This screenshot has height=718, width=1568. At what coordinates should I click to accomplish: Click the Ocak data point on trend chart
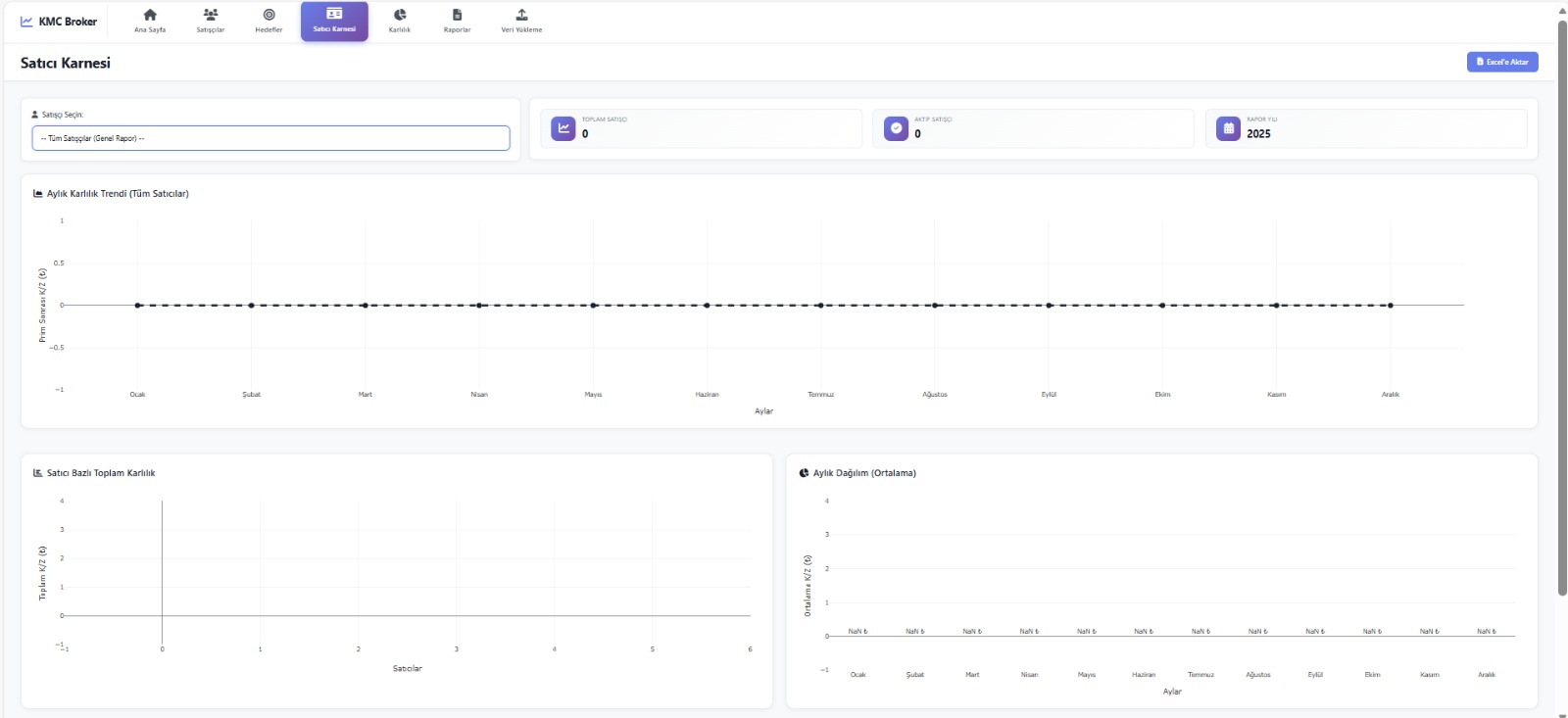[138, 306]
